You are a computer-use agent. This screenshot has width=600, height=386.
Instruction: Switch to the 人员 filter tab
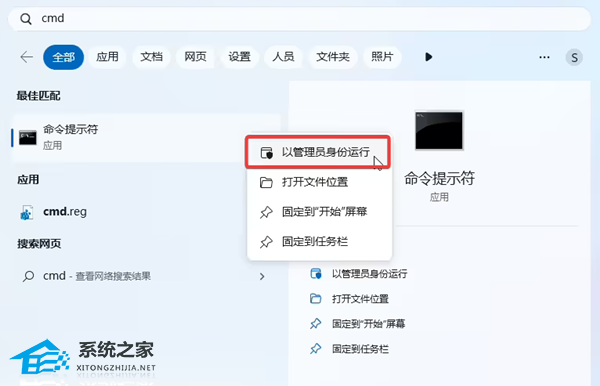(283, 57)
